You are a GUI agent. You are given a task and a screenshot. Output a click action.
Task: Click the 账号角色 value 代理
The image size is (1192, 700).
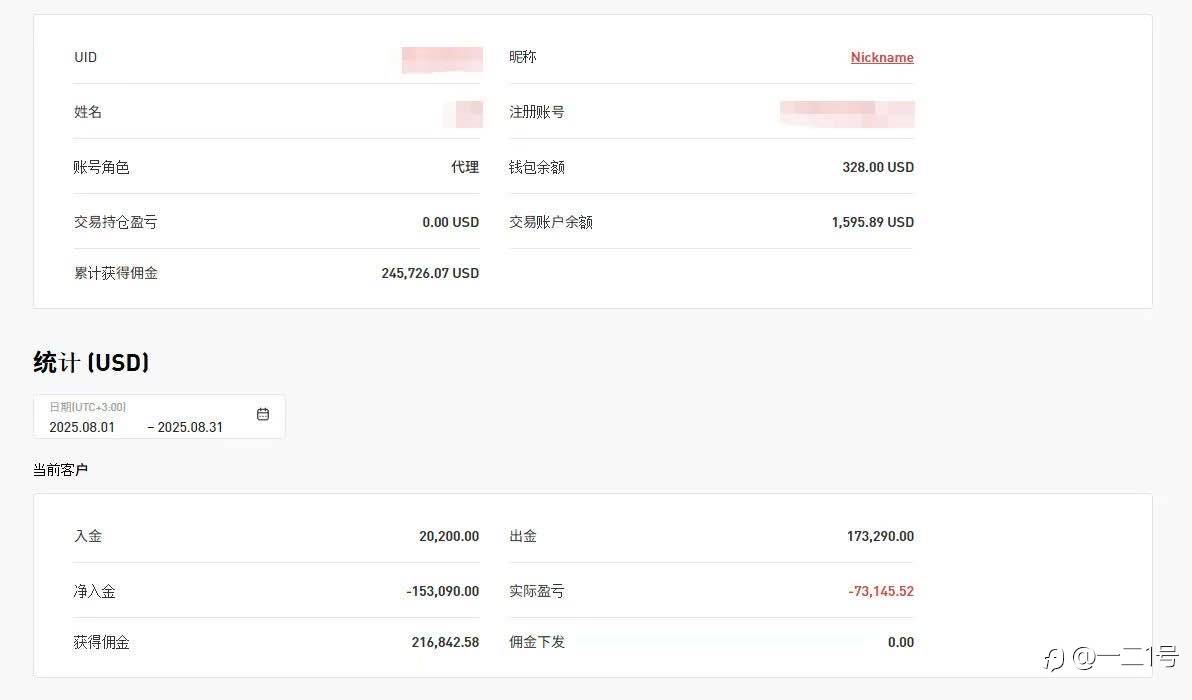pyautogui.click(x=465, y=167)
